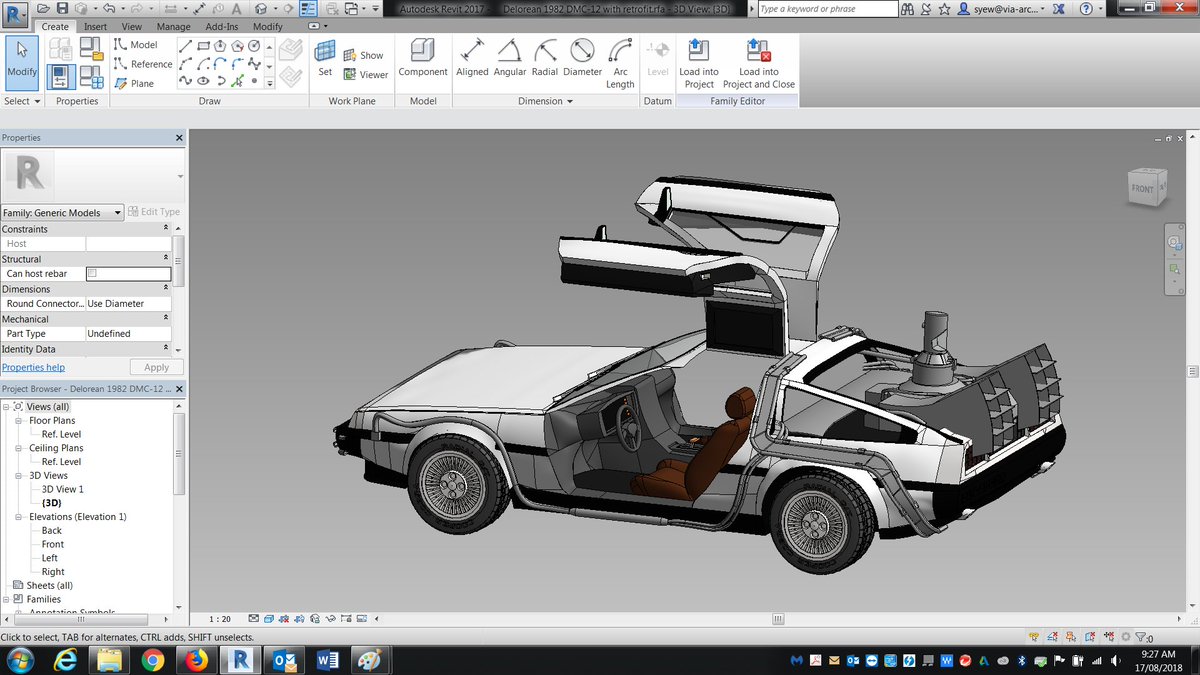The width and height of the screenshot is (1200, 675).
Task: Click the view scale 1 : 20
Action: (x=220, y=619)
